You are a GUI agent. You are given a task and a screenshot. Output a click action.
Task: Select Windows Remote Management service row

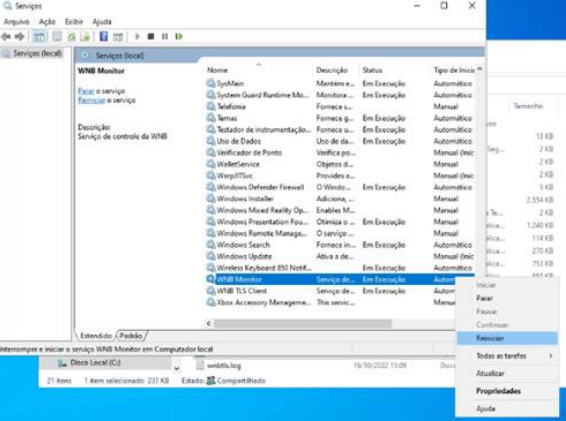[339, 233]
